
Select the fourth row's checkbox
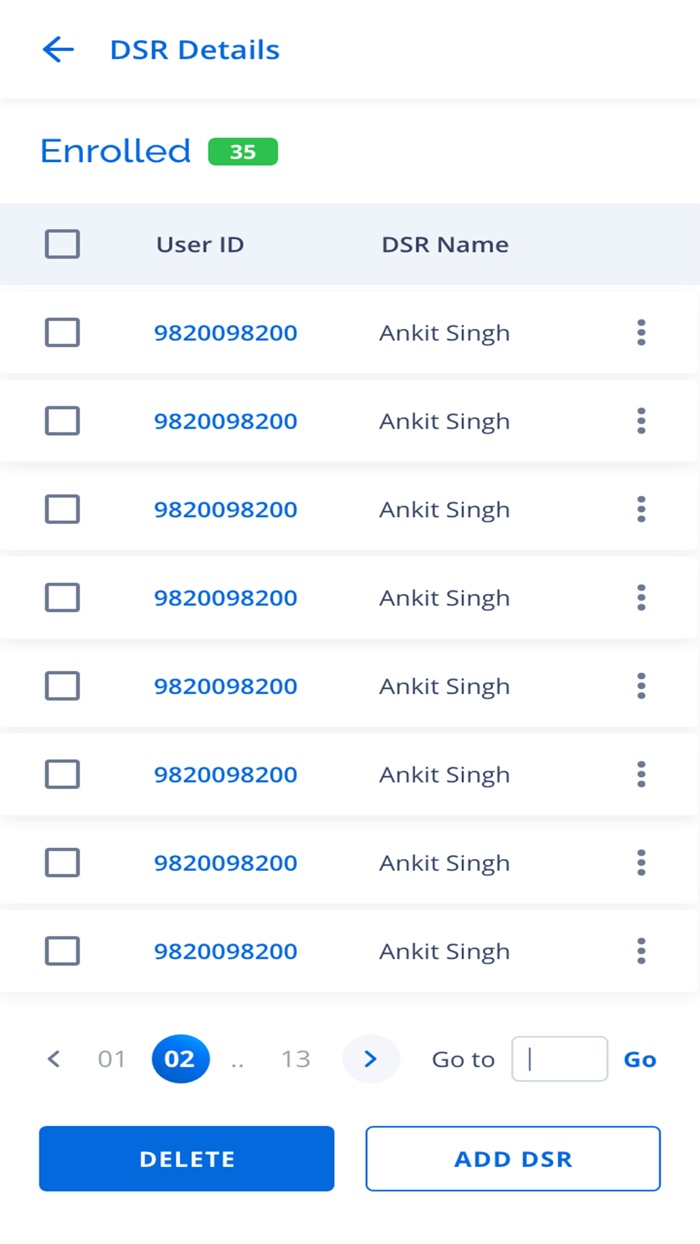[x=62, y=598]
